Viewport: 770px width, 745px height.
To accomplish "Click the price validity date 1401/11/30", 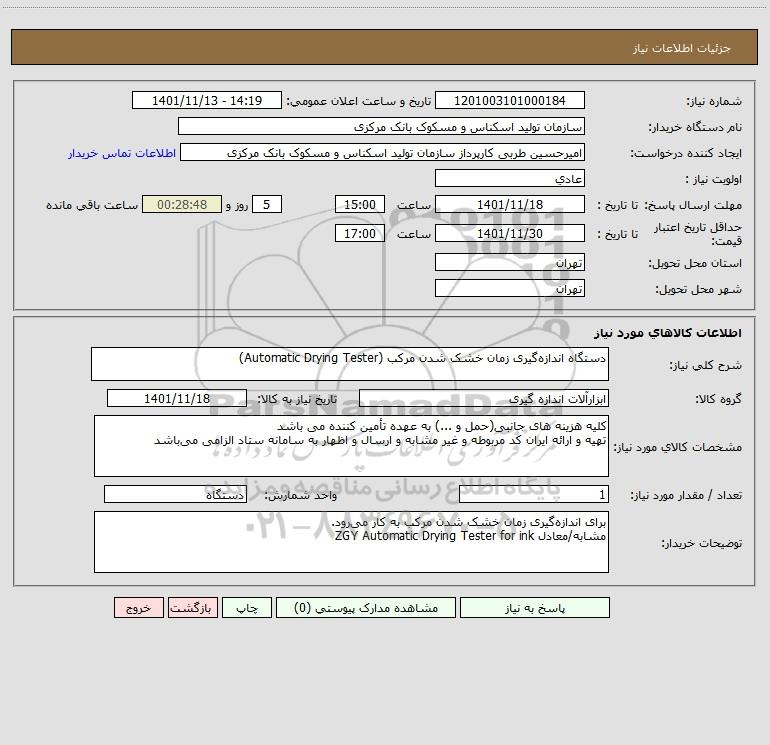I will [510, 233].
